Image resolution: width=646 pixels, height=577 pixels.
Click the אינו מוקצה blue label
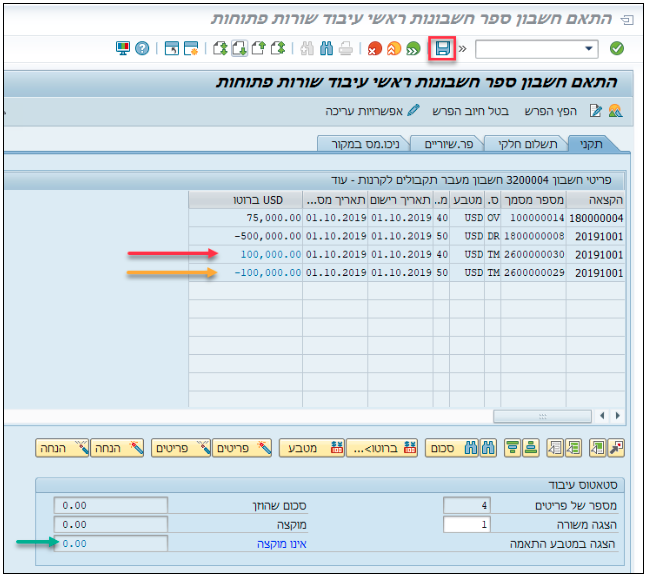click(282, 544)
